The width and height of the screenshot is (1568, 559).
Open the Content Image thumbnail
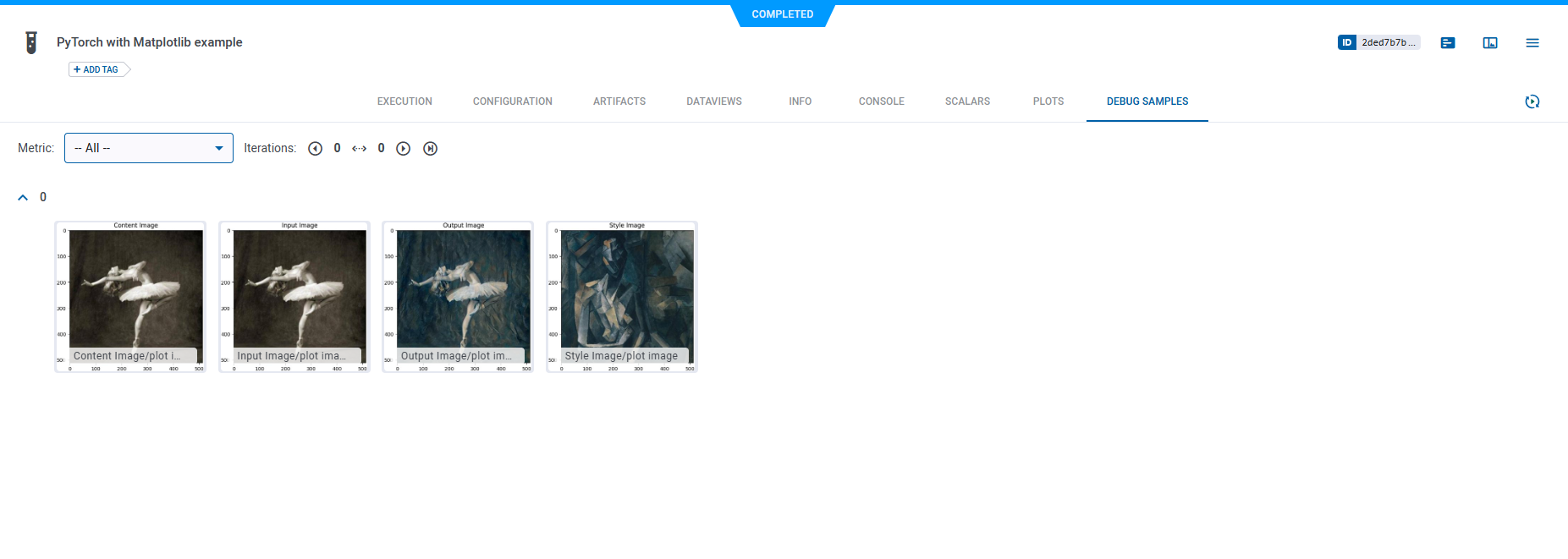coord(130,296)
